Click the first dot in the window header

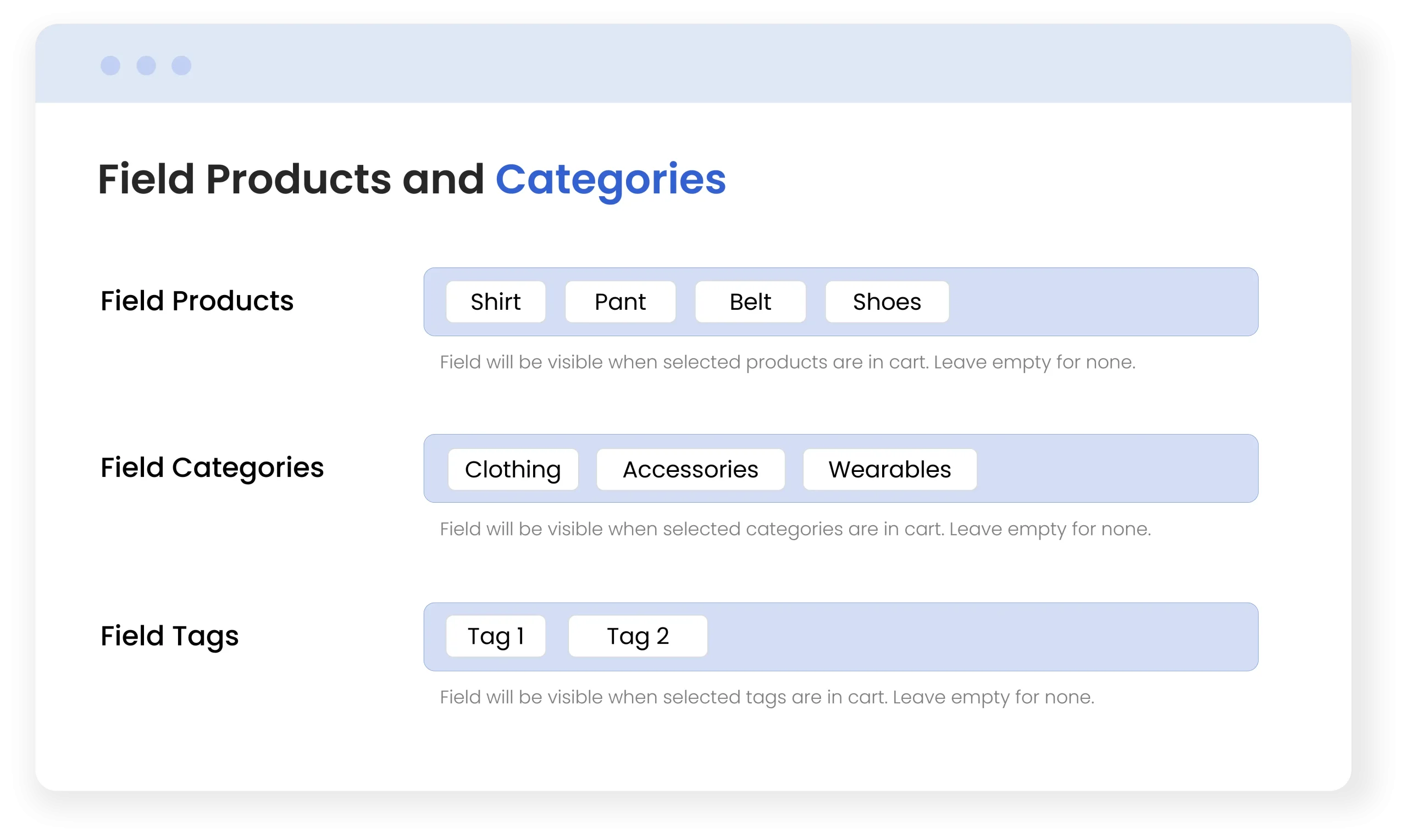(110, 66)
